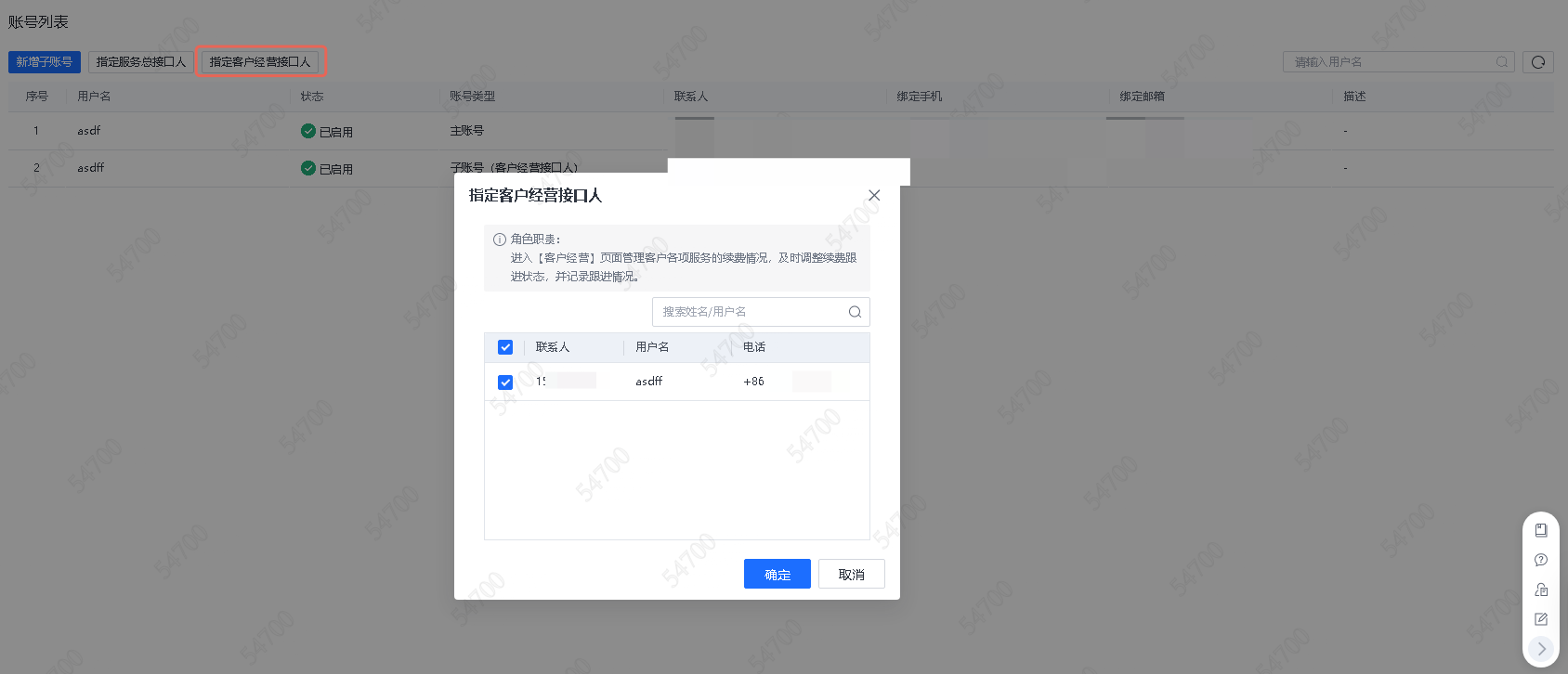Click the documentation book icon in floating toolbar
The height and width of the screenshot is (674, 1568).
pyautogui.click(x=1541, y=530)
